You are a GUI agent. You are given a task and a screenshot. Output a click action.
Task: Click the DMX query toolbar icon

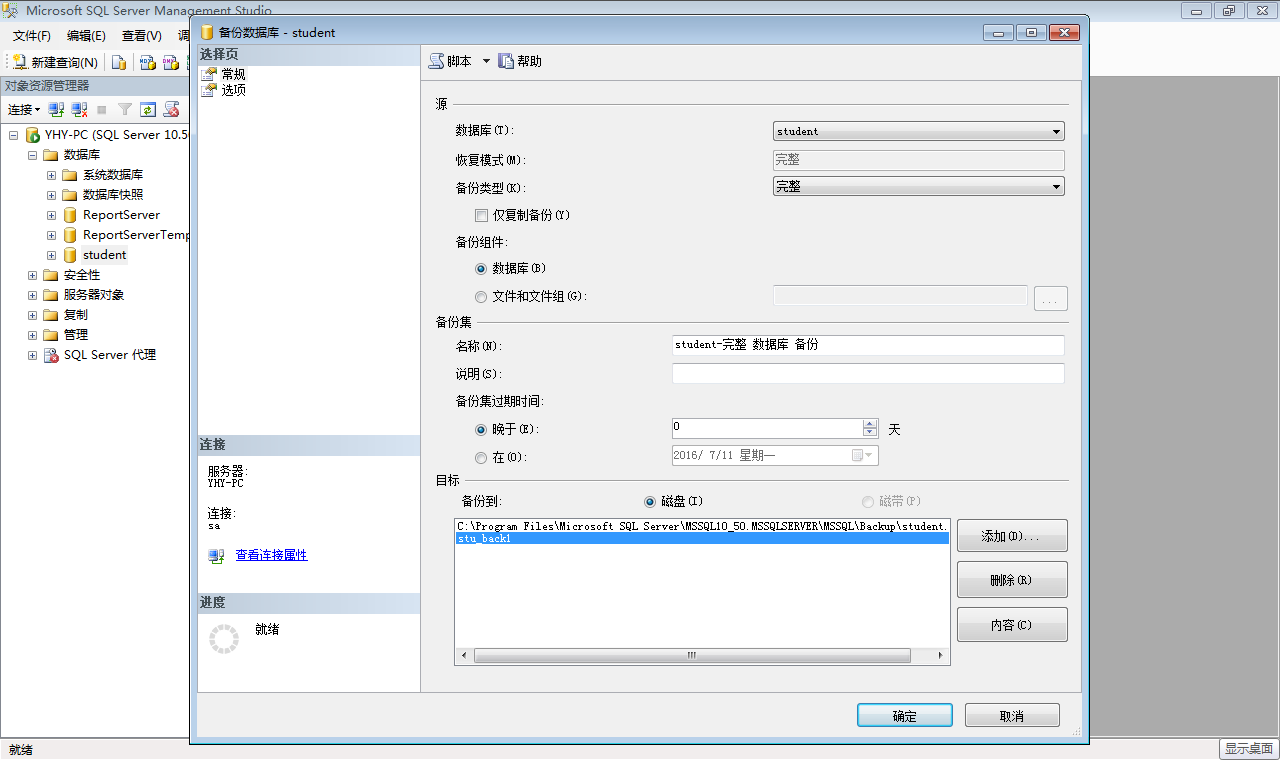click(x=171, y=62)
